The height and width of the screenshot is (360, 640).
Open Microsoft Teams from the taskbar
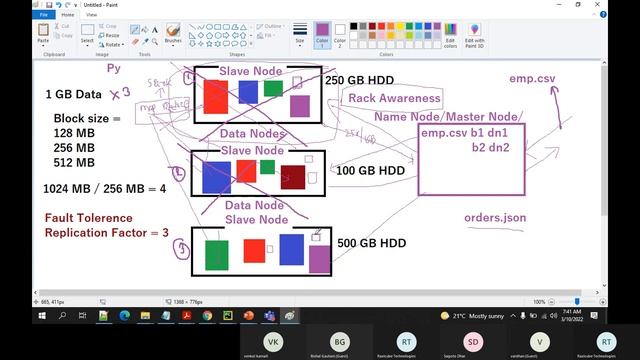pos(269,316)
